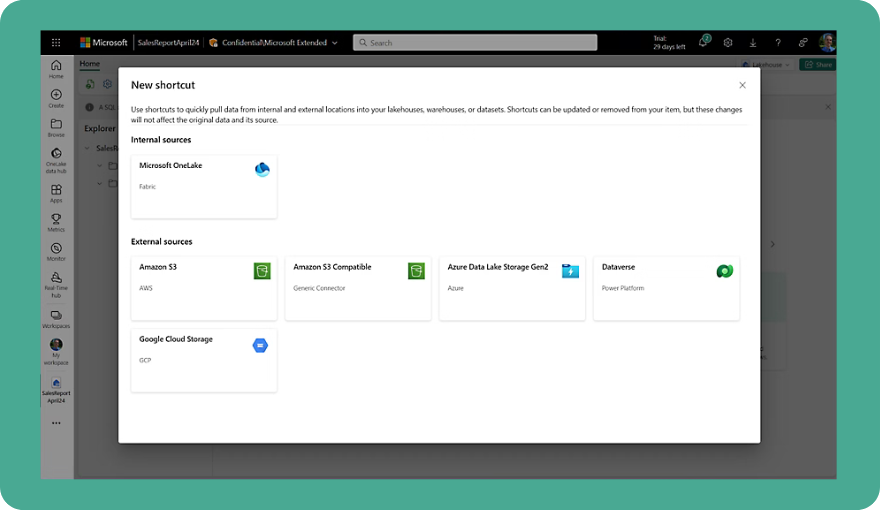Open Browse in the left sidebar

click(56, 127)
